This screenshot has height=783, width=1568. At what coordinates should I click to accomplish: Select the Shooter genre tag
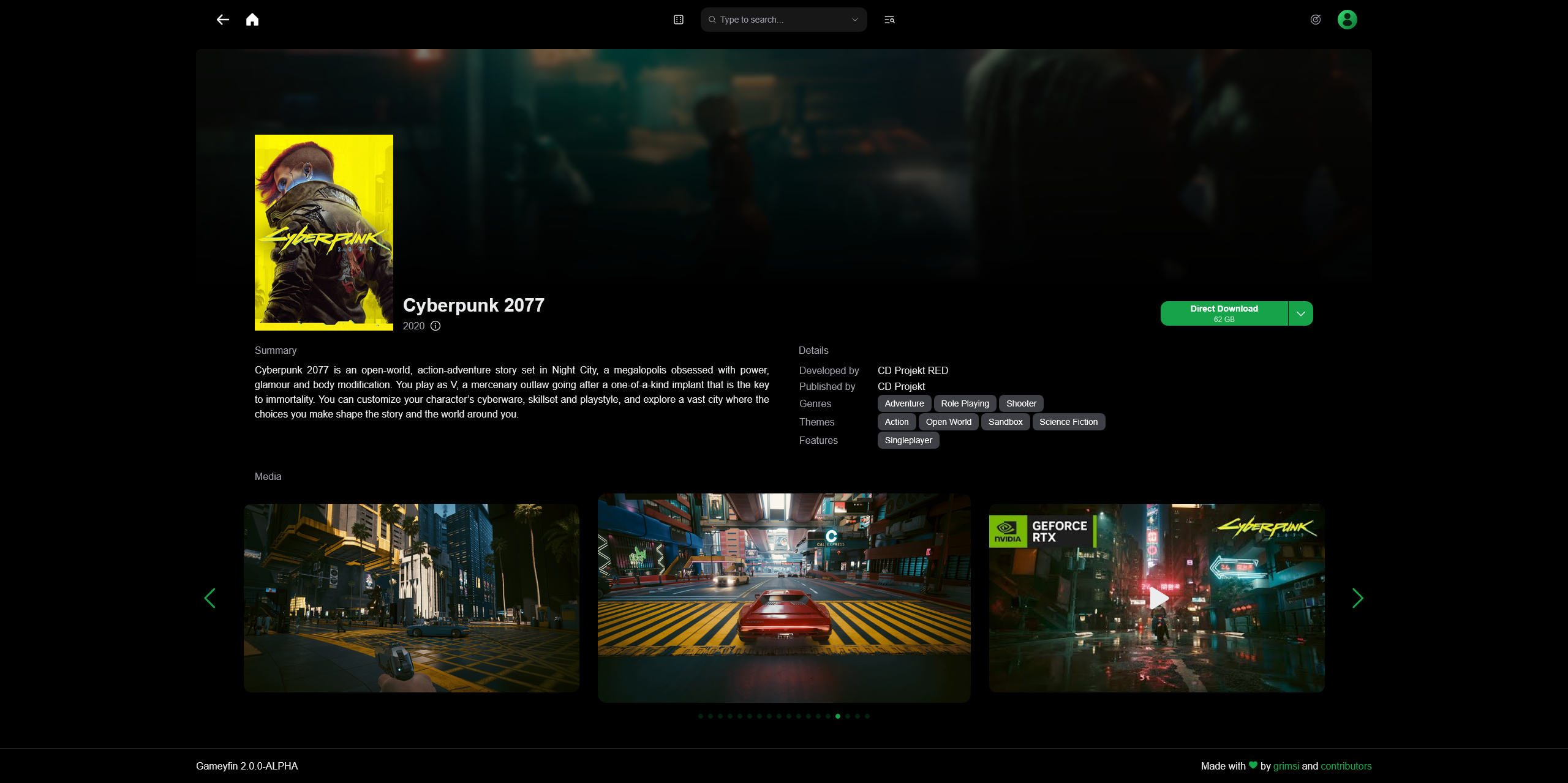(x=1021, y=403)
